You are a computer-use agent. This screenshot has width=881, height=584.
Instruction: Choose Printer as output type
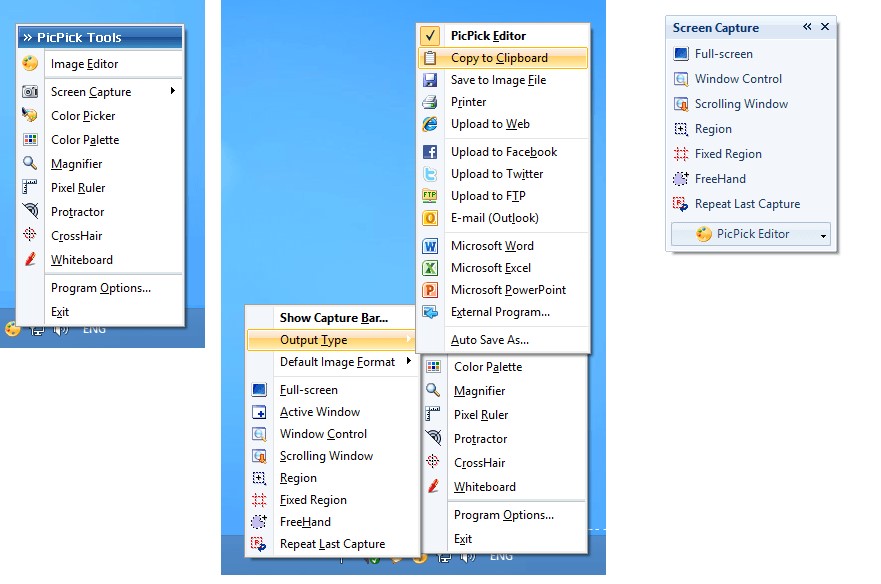tap(468, 102)
